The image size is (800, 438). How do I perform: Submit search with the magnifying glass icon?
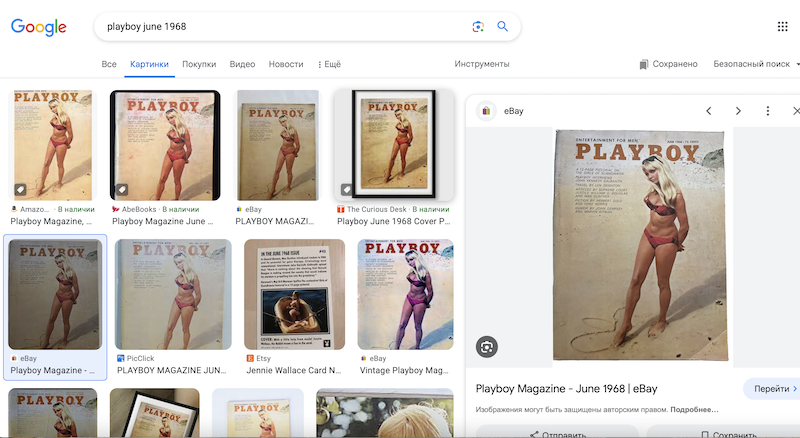503,27
